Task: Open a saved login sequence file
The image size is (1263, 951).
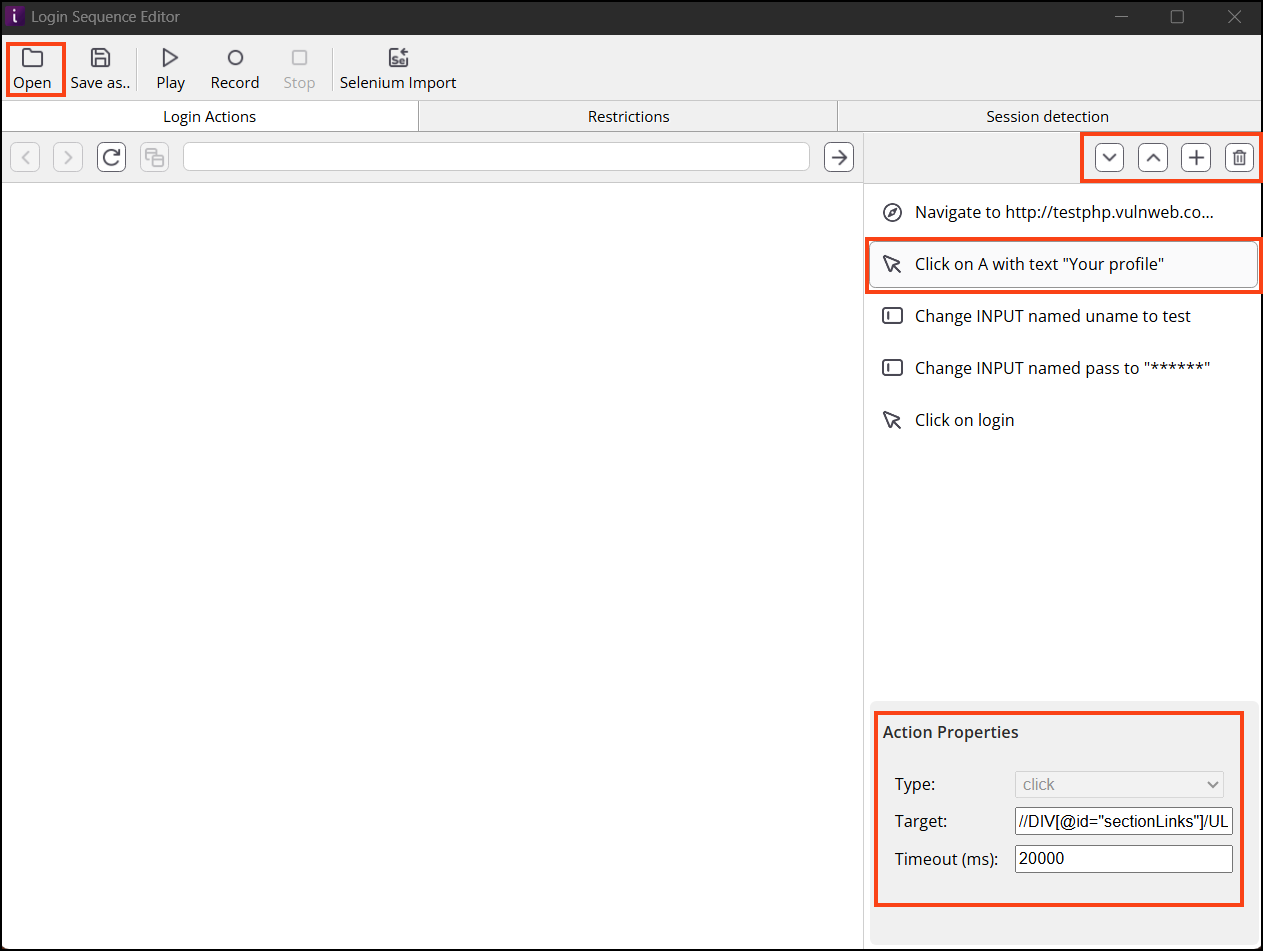Action: [33, 68]
